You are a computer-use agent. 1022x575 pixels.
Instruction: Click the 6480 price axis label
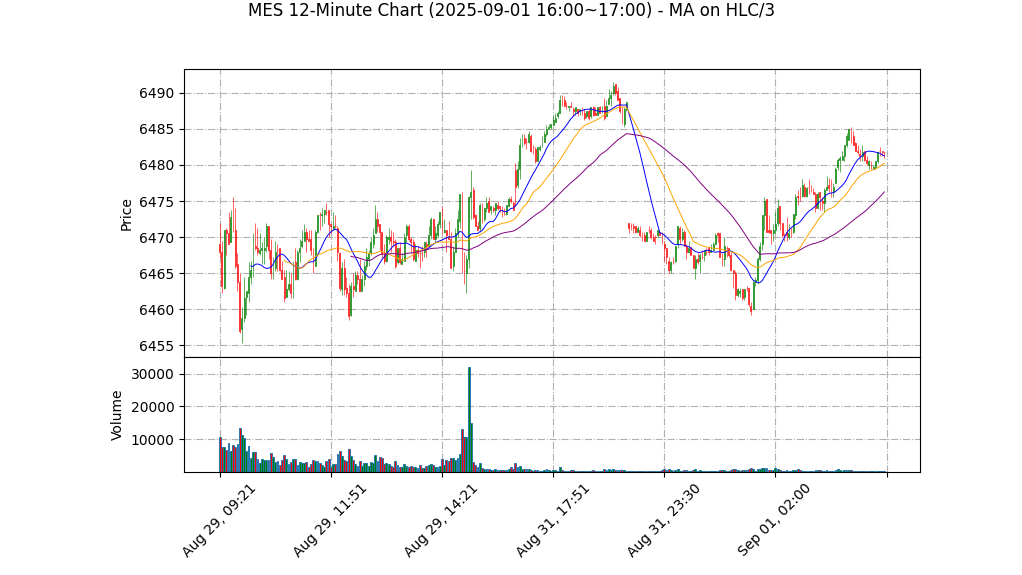point(157,166)
